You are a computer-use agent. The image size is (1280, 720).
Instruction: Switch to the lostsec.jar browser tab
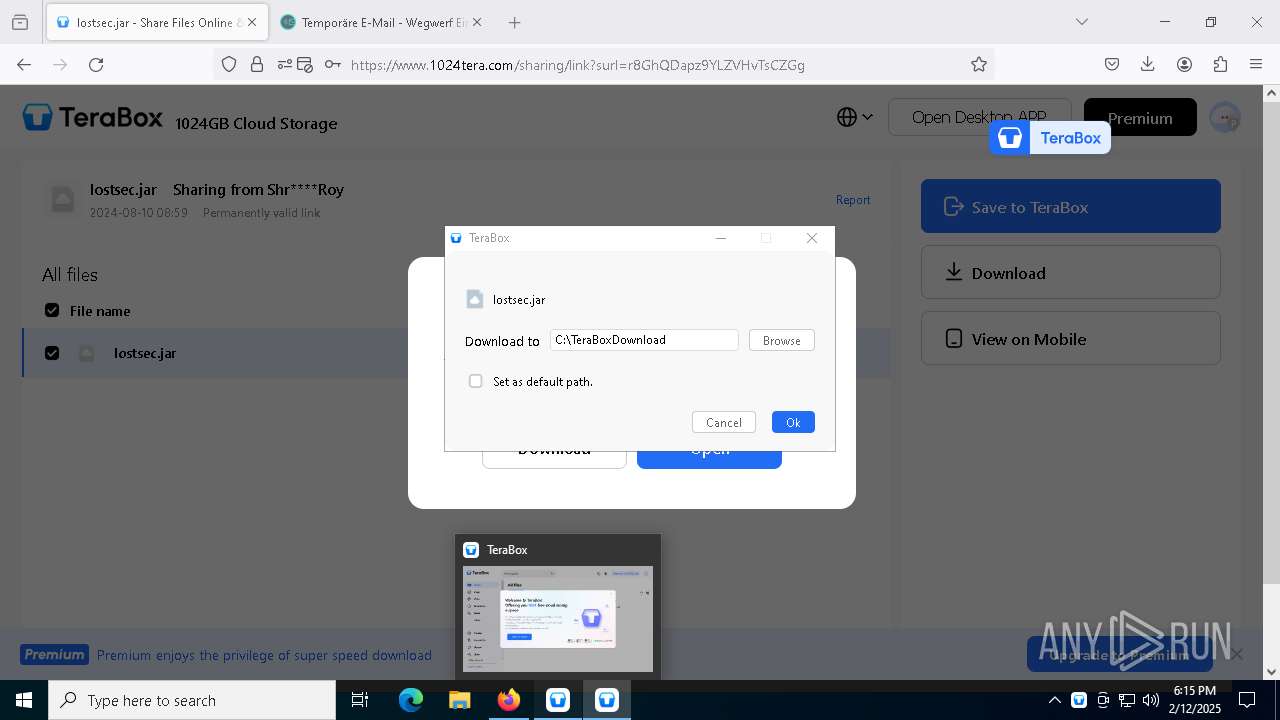pyautogui.click(x=156, y=22)
